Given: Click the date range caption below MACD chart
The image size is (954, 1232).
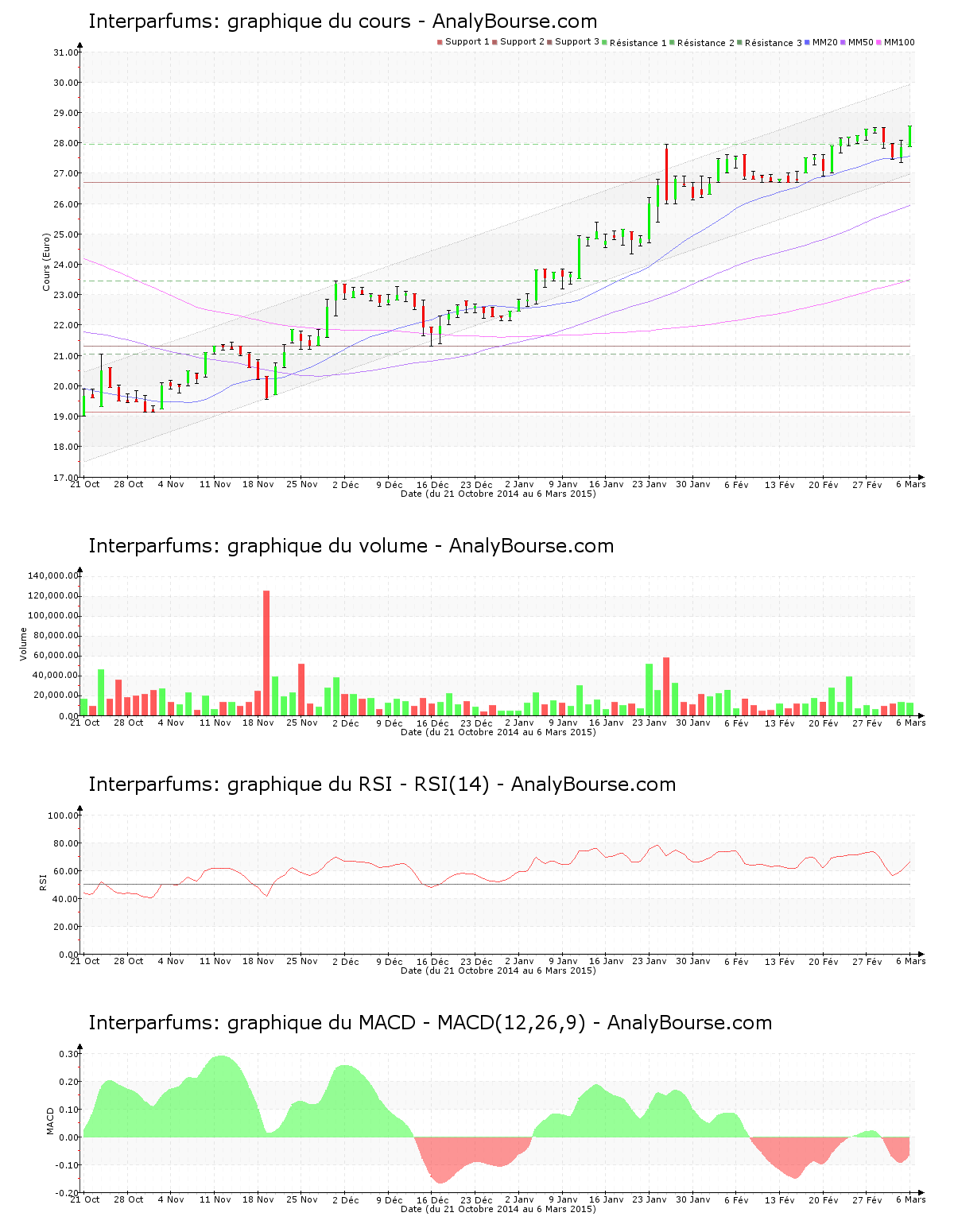Looking at the screenshot, I should tap(498, 1209).
